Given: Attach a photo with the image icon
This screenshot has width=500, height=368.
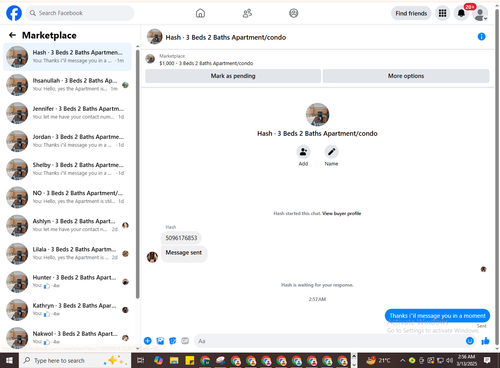Looking at the screenshot, I should 160,341.
